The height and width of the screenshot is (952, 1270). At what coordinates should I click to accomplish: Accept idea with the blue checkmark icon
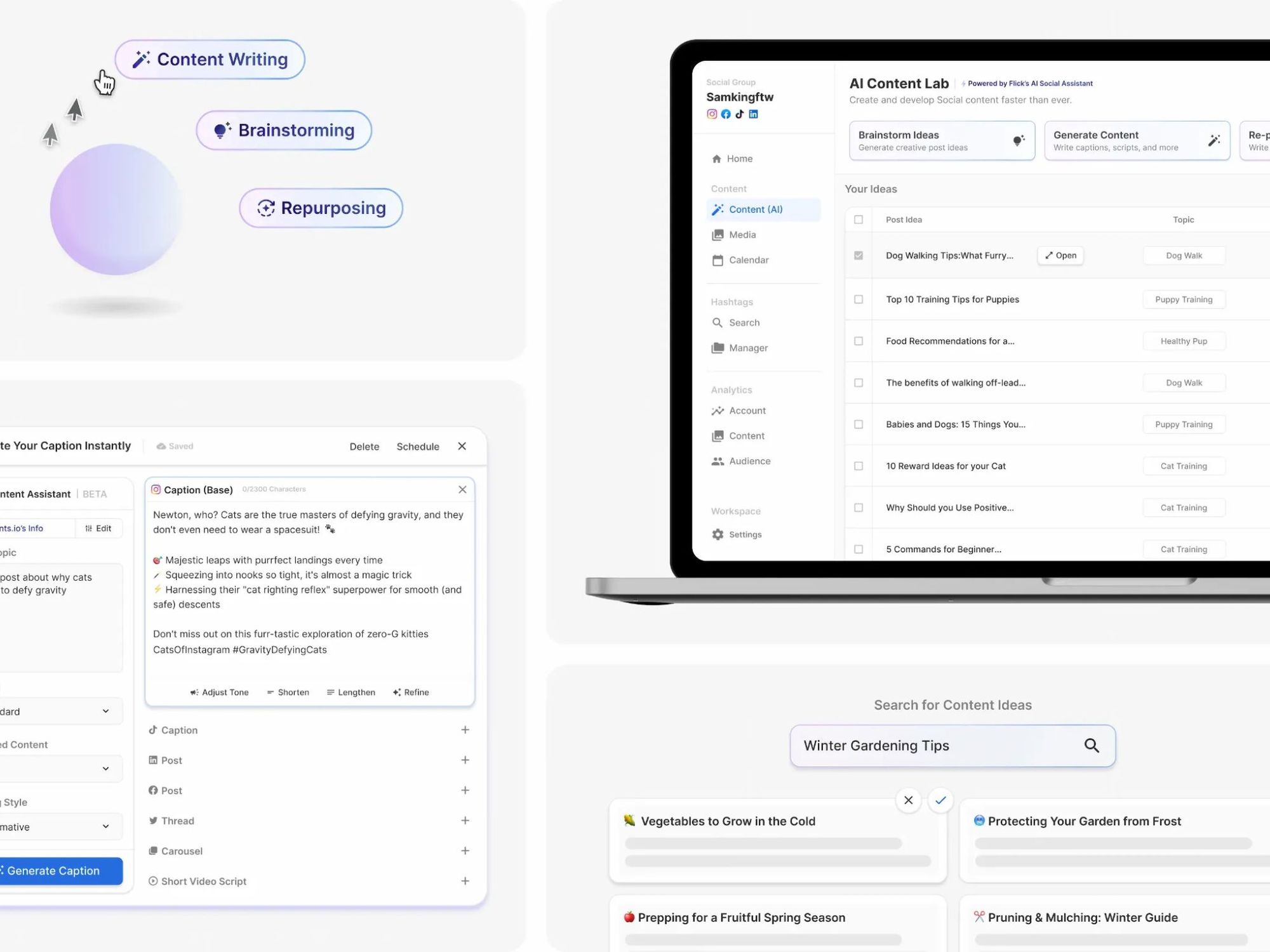click(x=940, y=800)
